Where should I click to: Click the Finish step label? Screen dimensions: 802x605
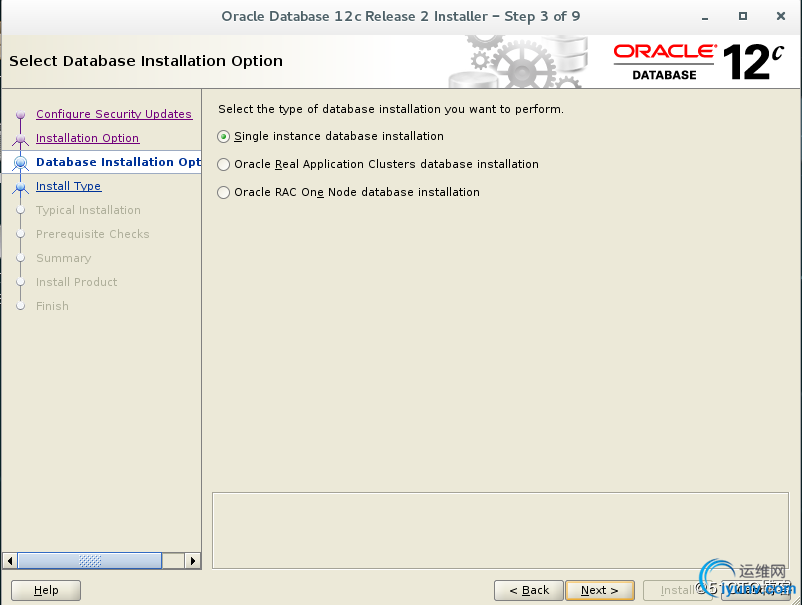[52, 306]
